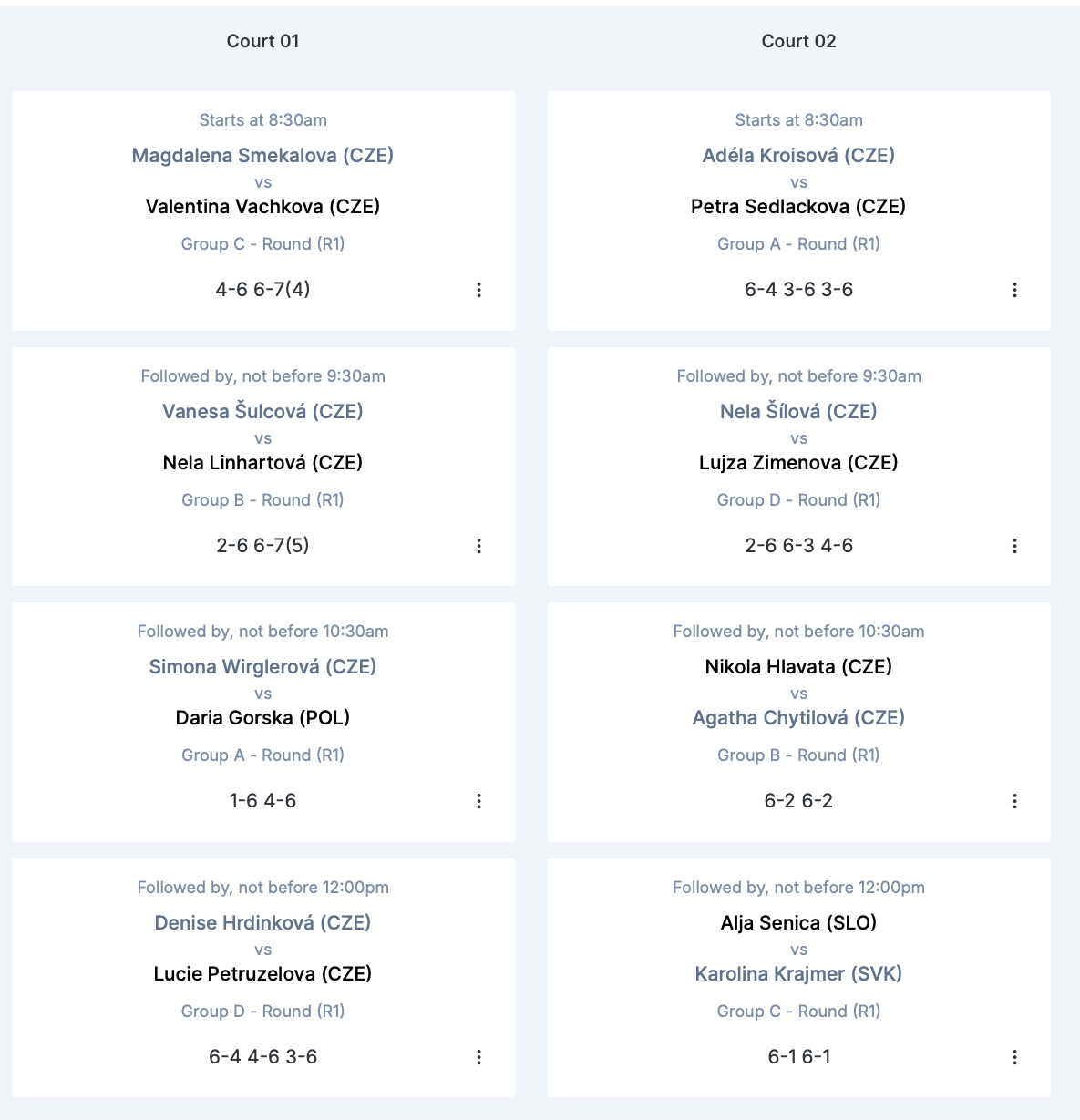Open three-dot menu for Šulcová vs Linhartová match
Viewport: 1080px width, 1120px height.
pos(478,546)
